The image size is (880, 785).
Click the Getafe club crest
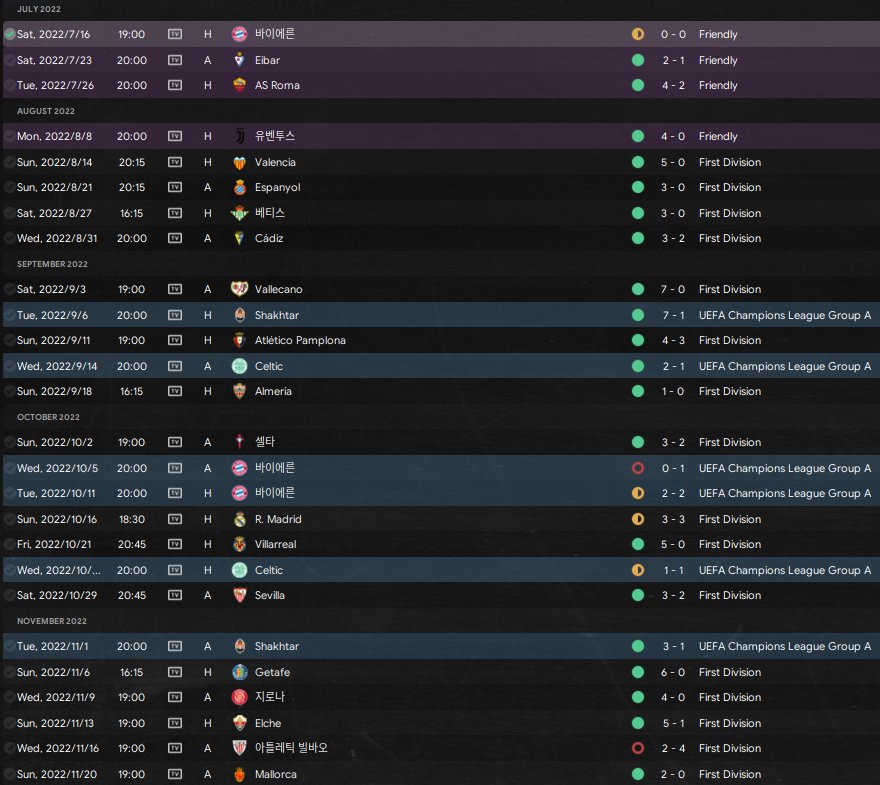pyautogui.click(x=240, y=672)
